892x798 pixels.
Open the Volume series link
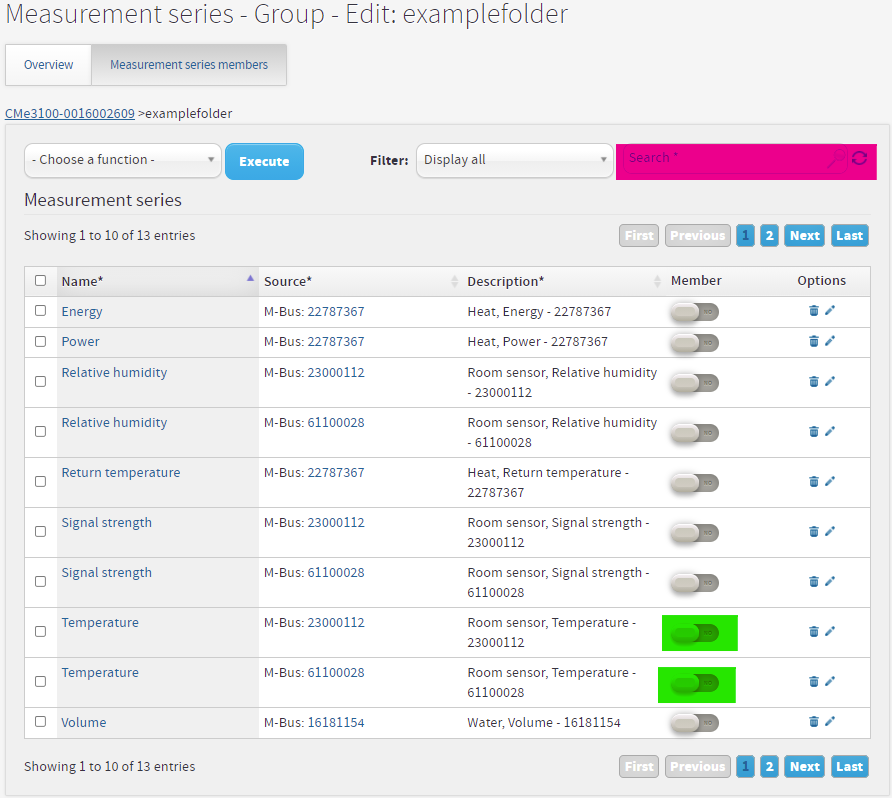click(x=84, y=722)
